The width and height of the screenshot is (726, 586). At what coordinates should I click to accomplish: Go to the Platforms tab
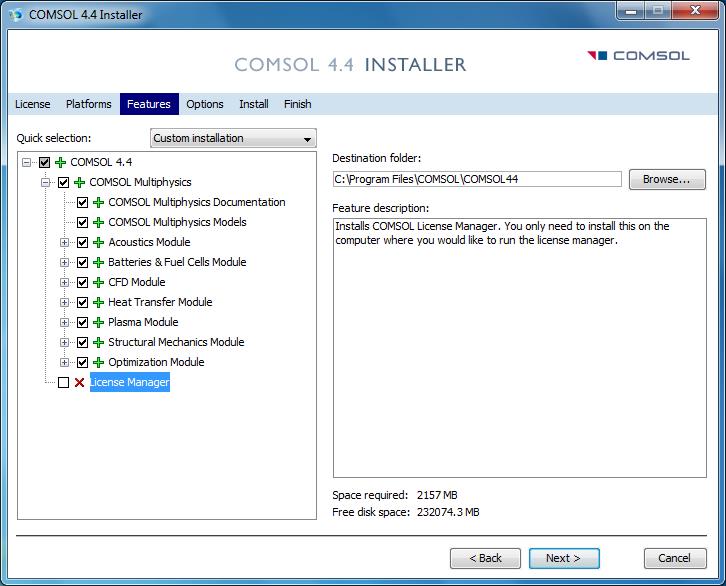tap(88, 104)
